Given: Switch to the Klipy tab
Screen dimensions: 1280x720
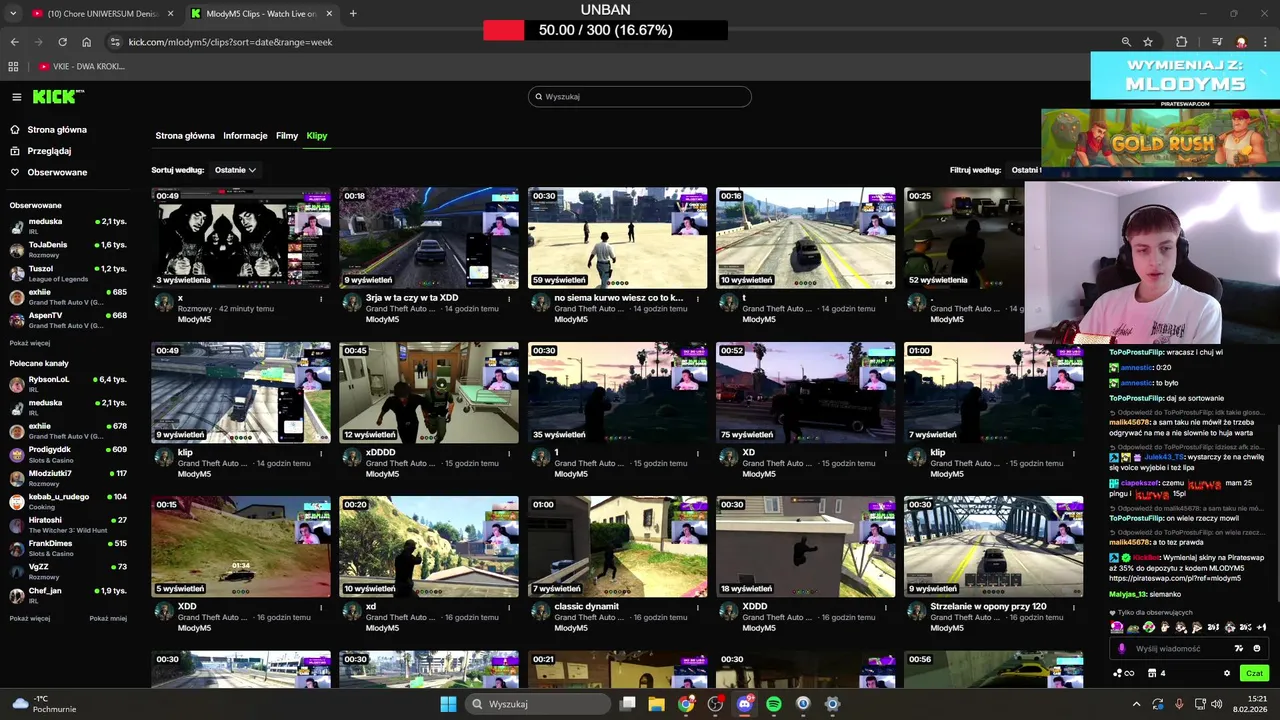Looking at the screenshot, I should point(317,136).
